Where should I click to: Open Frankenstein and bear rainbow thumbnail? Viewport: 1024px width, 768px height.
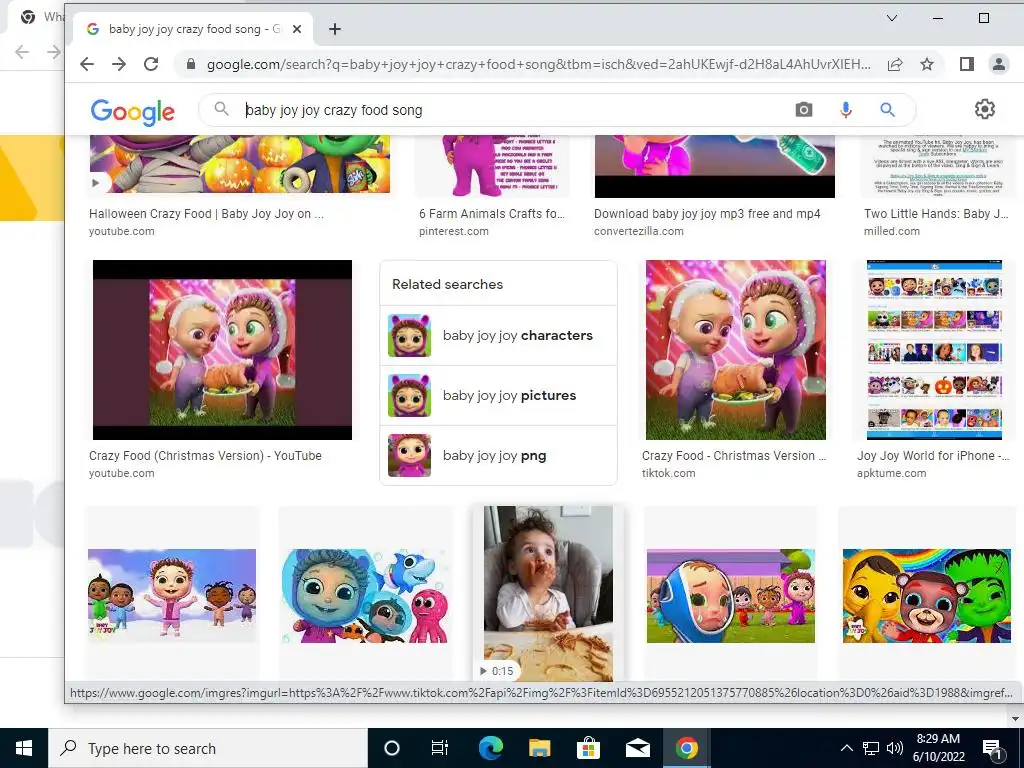927,596
